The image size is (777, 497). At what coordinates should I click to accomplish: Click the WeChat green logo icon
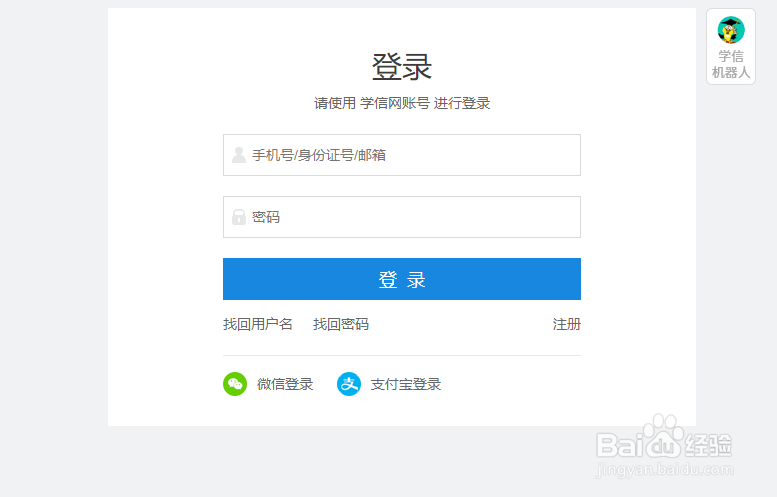point(235,384)
